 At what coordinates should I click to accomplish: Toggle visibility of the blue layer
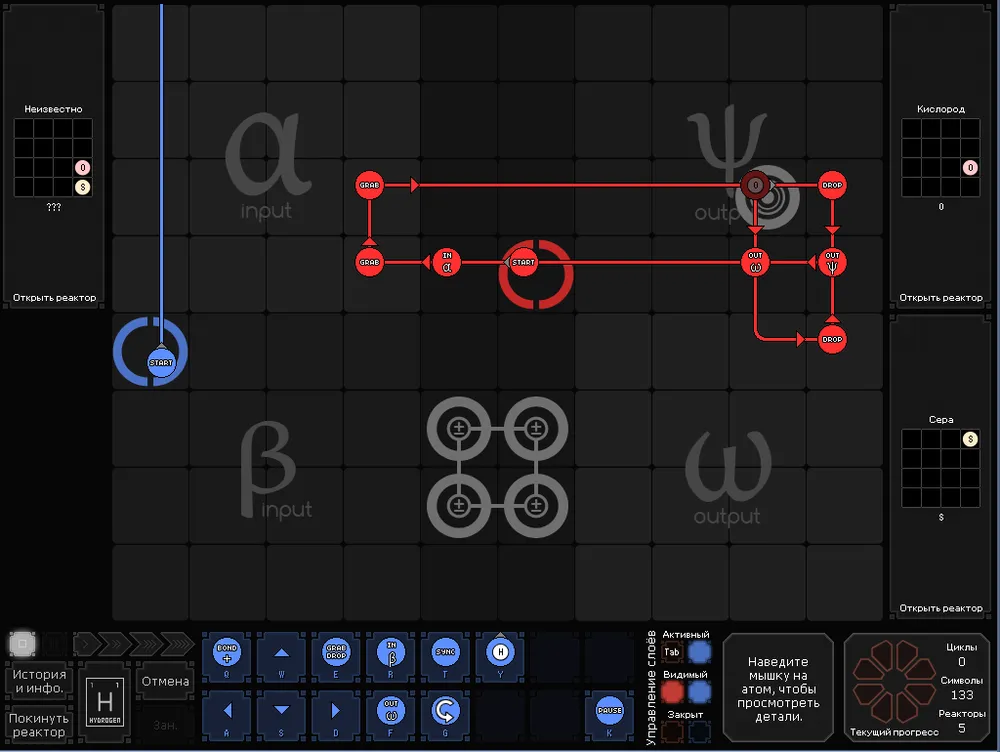700,692
